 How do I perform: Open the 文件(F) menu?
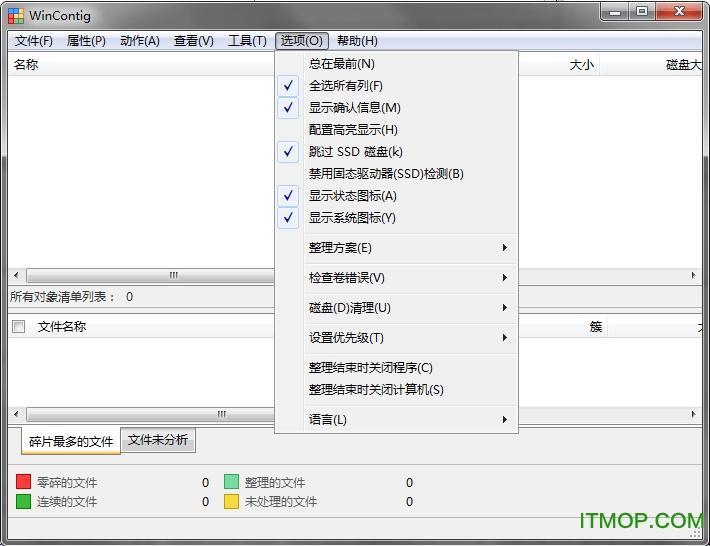(x=34, y=41)
